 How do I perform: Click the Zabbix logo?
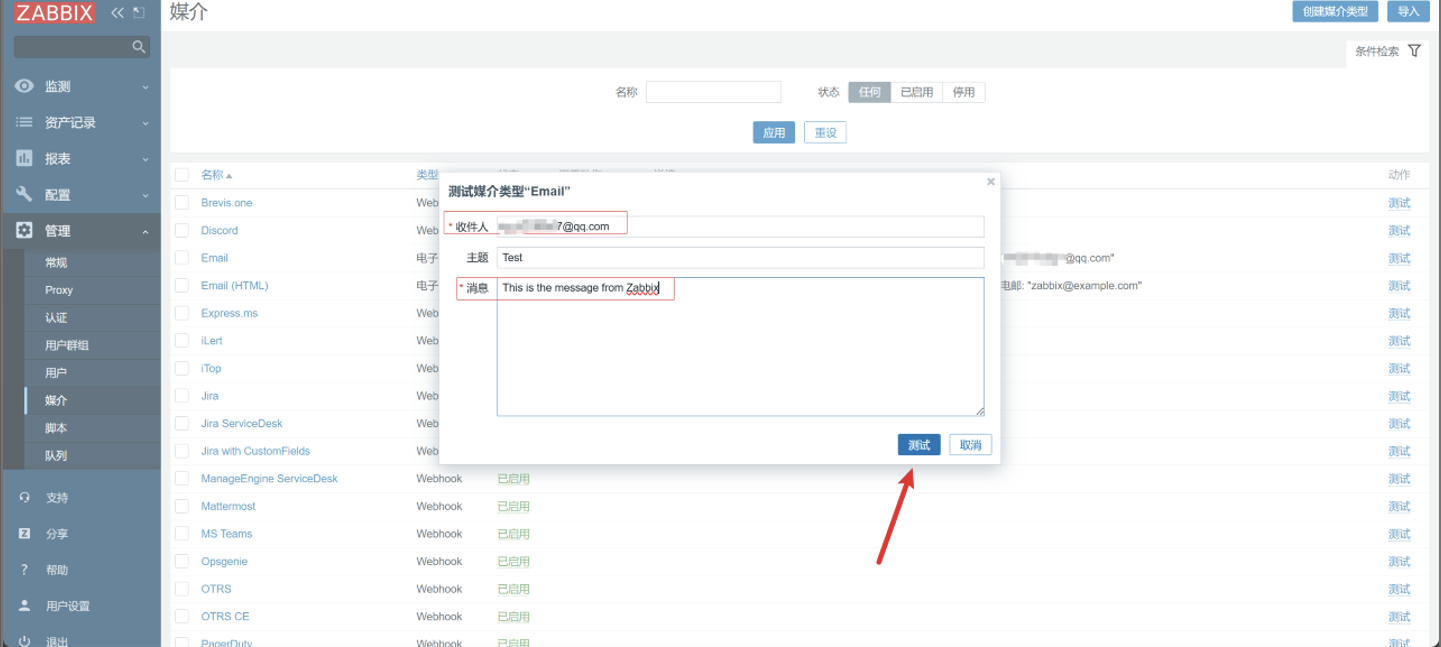click(x=55, y=13)
